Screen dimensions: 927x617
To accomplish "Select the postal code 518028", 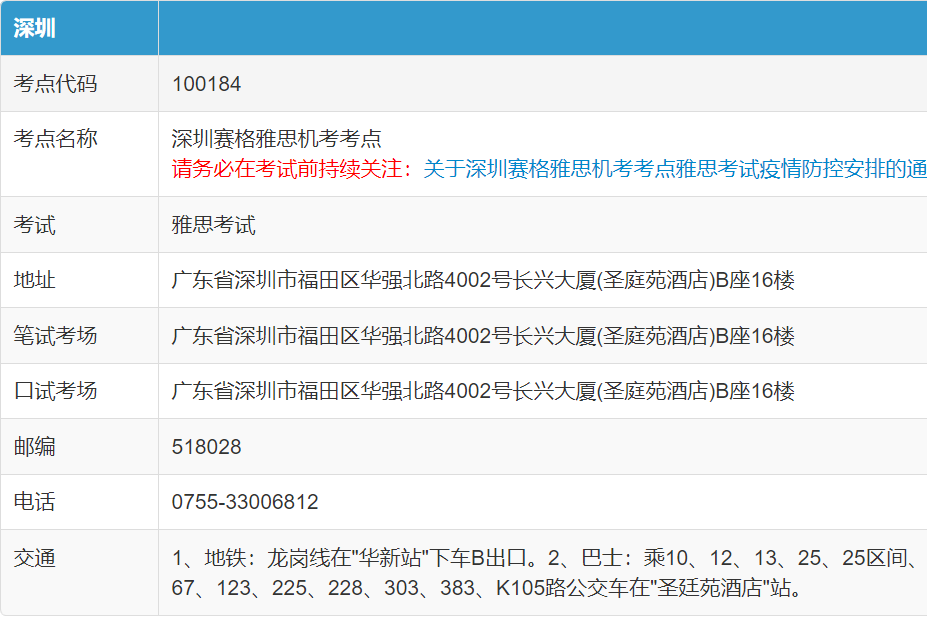I will click(x=206, y=447).
